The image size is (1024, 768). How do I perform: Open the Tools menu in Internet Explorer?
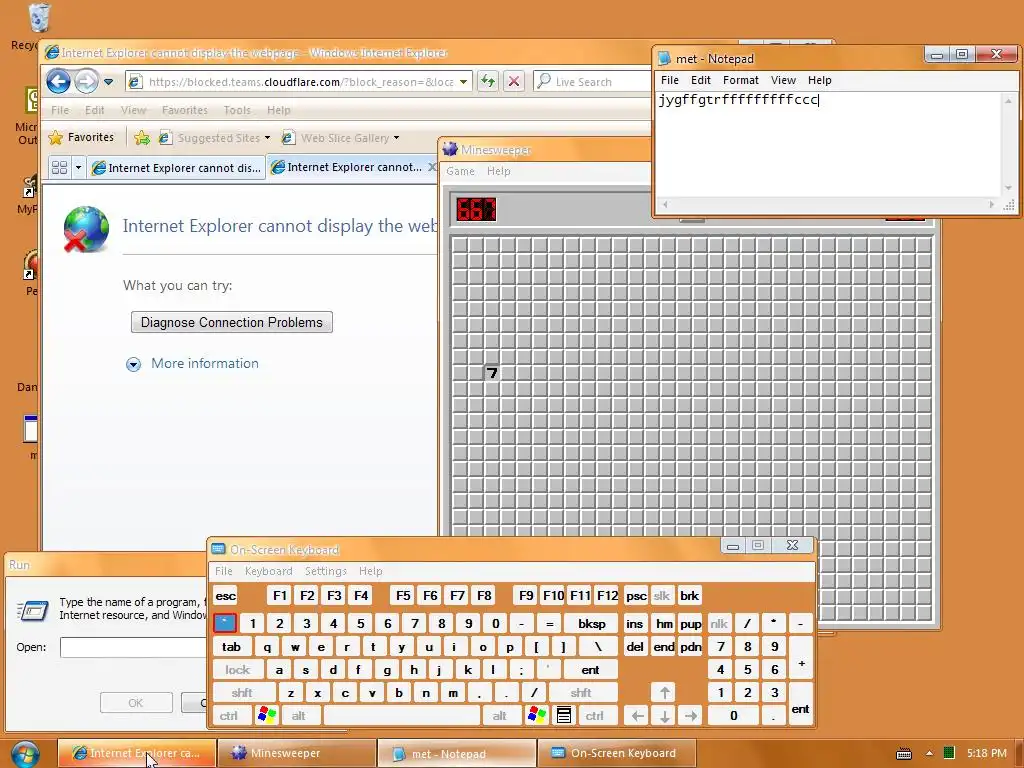[236, 110]
